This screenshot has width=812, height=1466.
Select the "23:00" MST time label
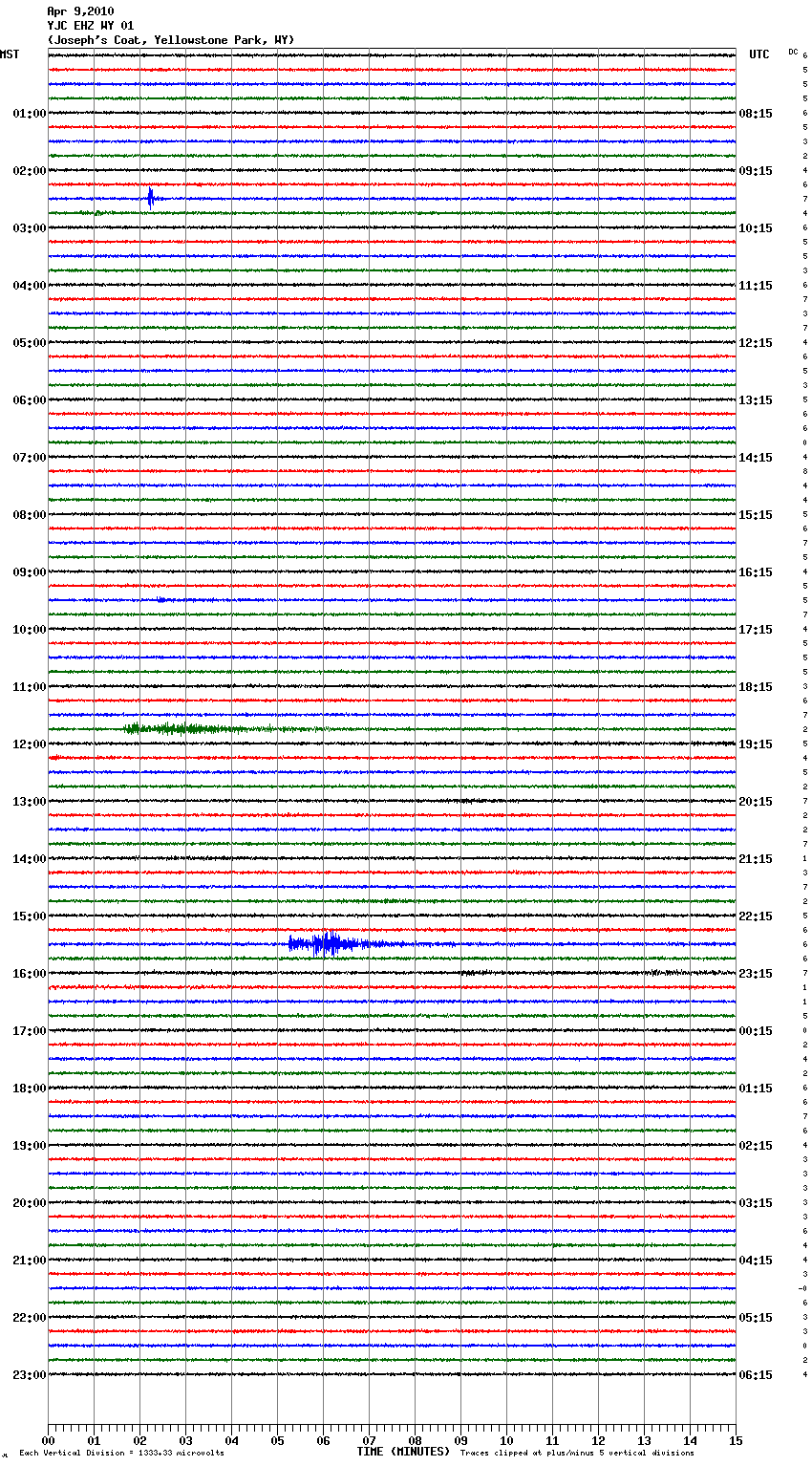pyautogui.click(x=30, y=1375)
